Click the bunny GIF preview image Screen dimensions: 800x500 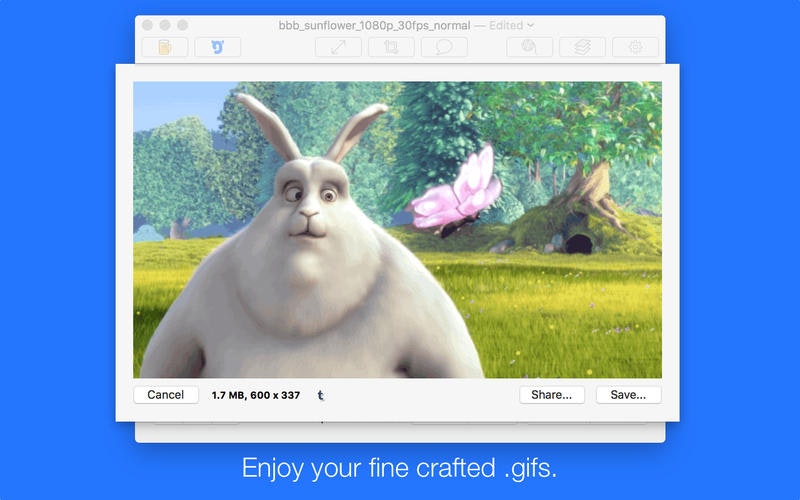397,230
